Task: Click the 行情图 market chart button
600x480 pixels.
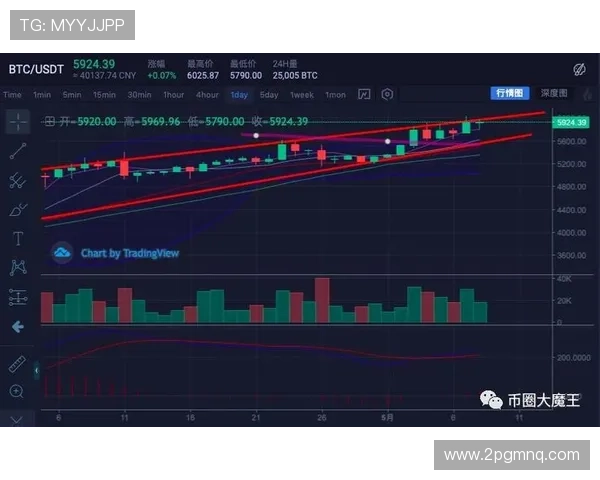Action: point(510,93)
